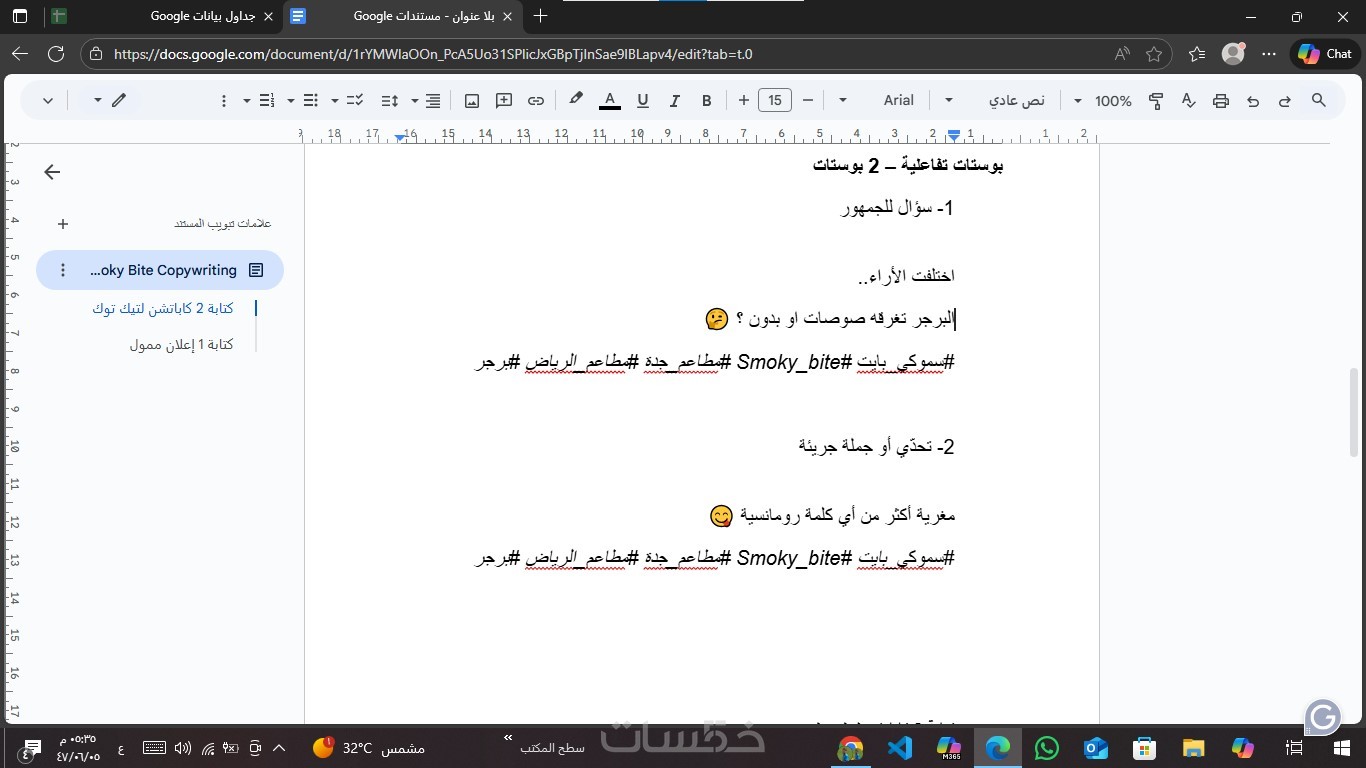This screenshot has width=1366, height=768.
Task: Open the Copilot Chat button
Action: [1325, 54]
